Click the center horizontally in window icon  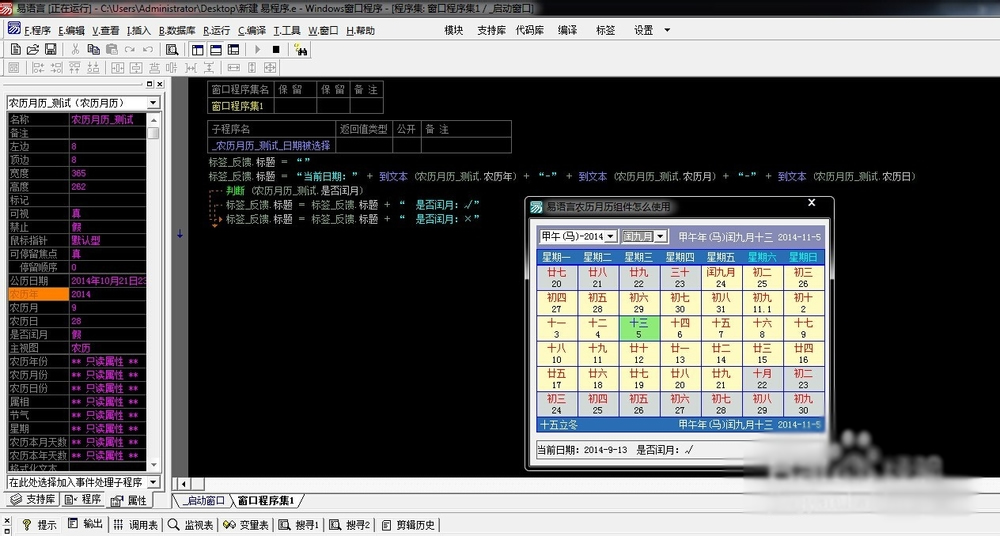(x=118, y=68)
